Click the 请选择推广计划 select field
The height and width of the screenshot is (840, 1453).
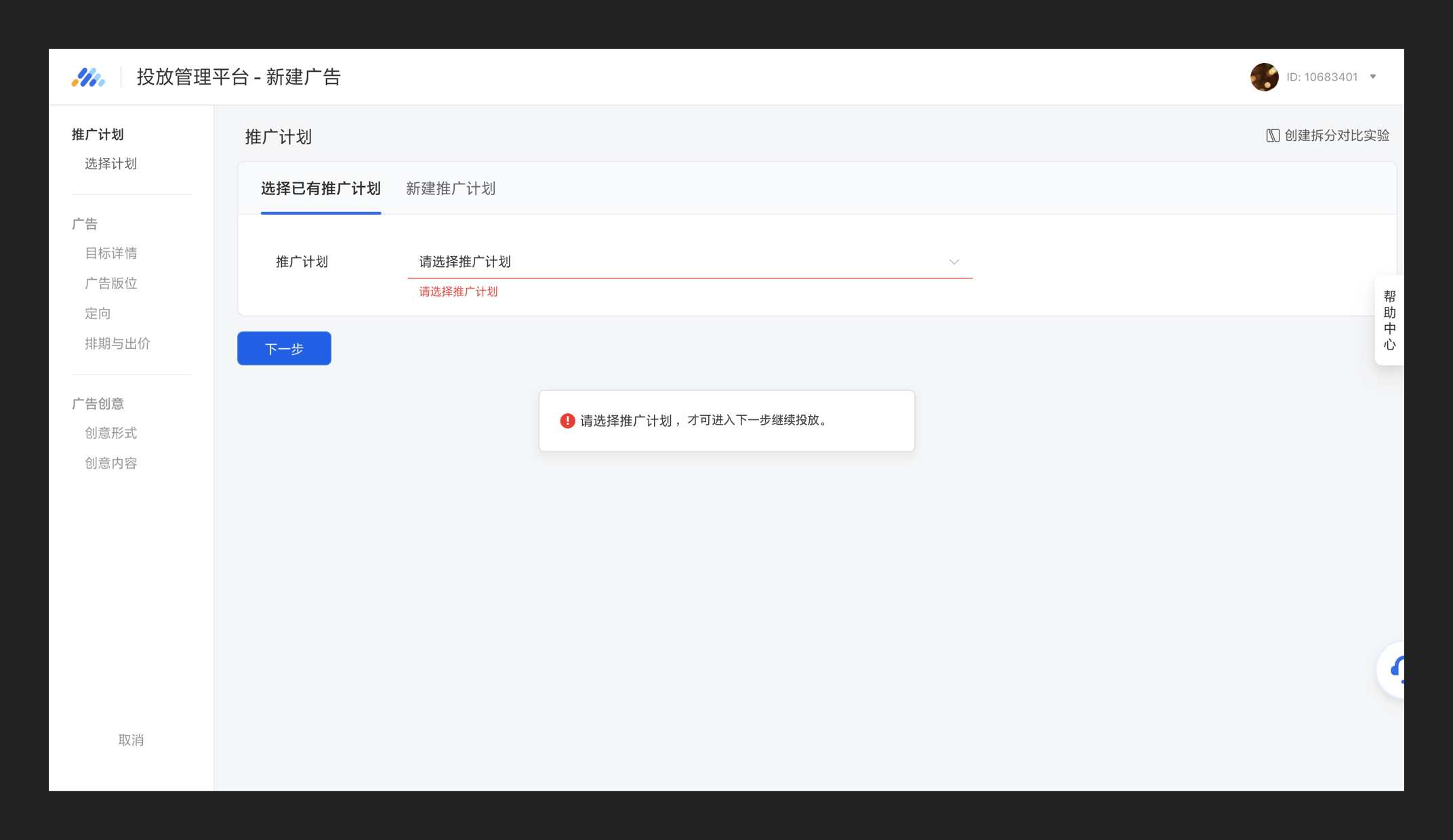(x=678, y=261)
